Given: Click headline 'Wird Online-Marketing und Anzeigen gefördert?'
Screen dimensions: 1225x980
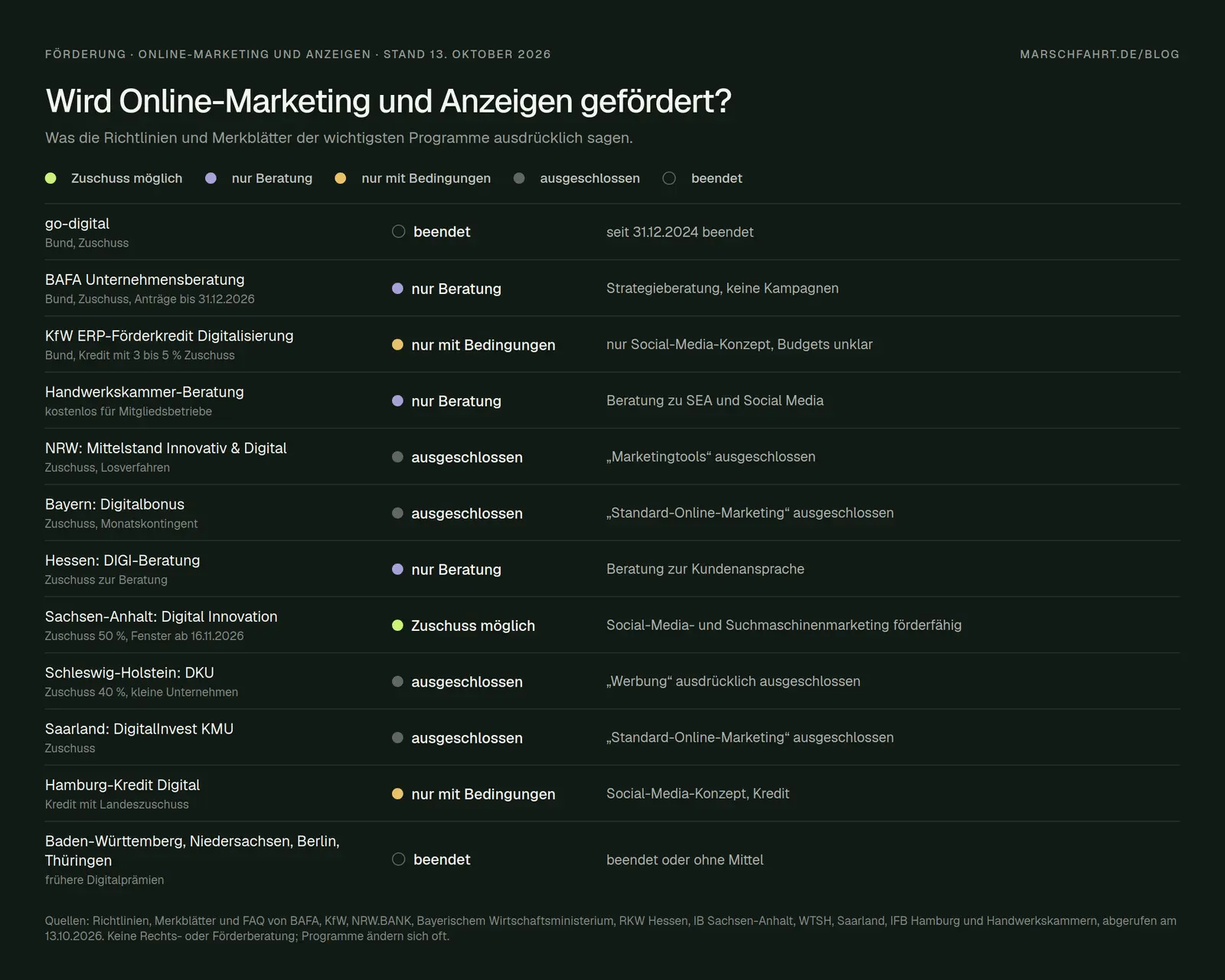Looking at the screenshot, I should click(389, 101).
